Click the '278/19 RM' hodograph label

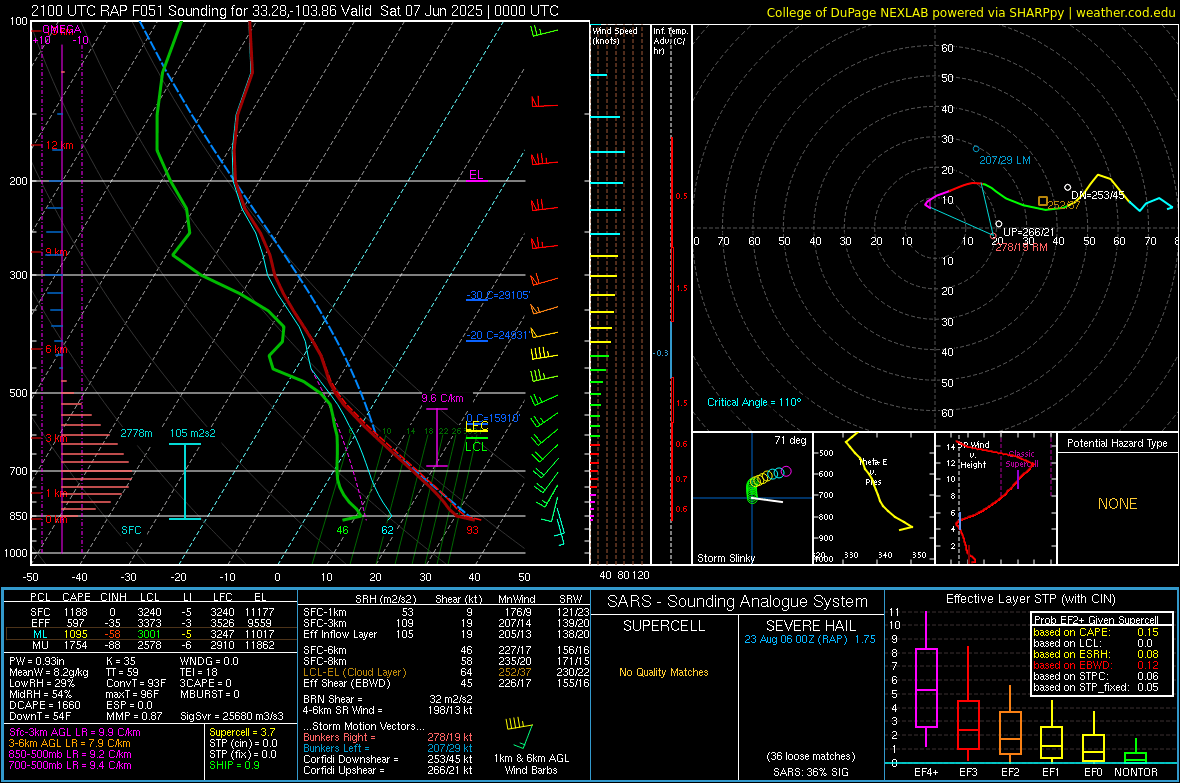click(1021, 247)
